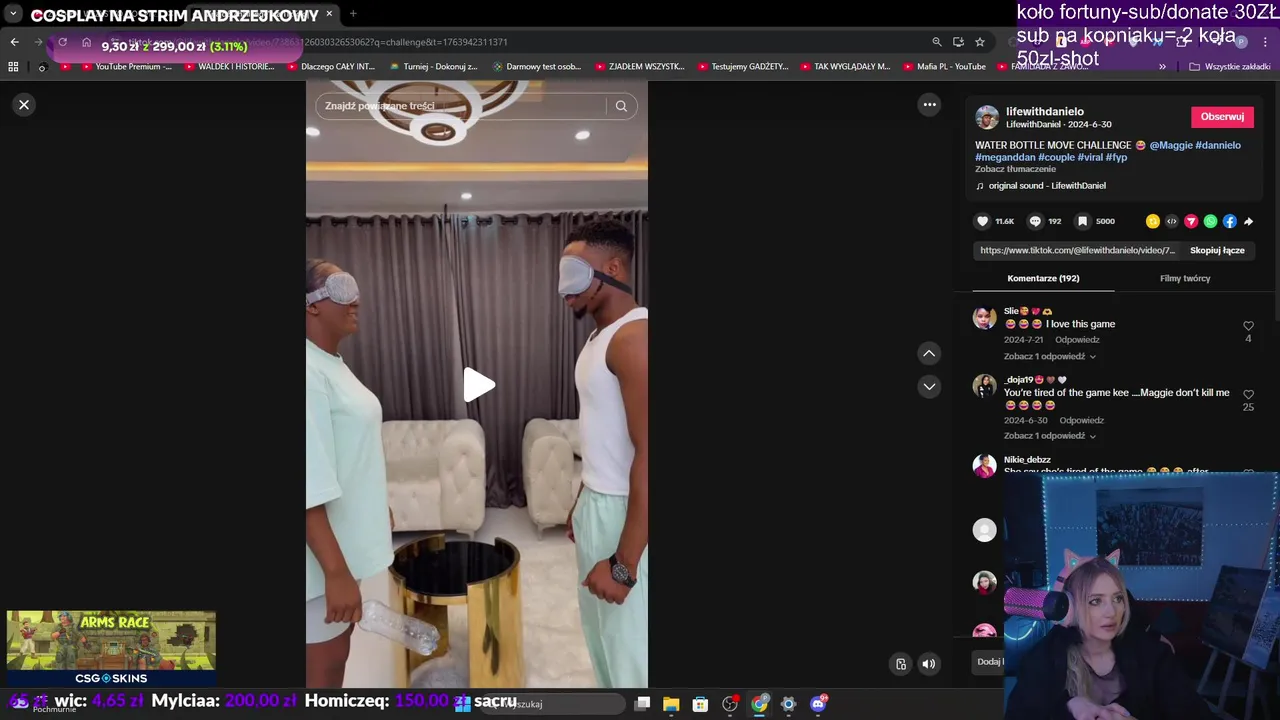
Task: Open Microsoft Store from the taskbar
Action: pos(700,704)
